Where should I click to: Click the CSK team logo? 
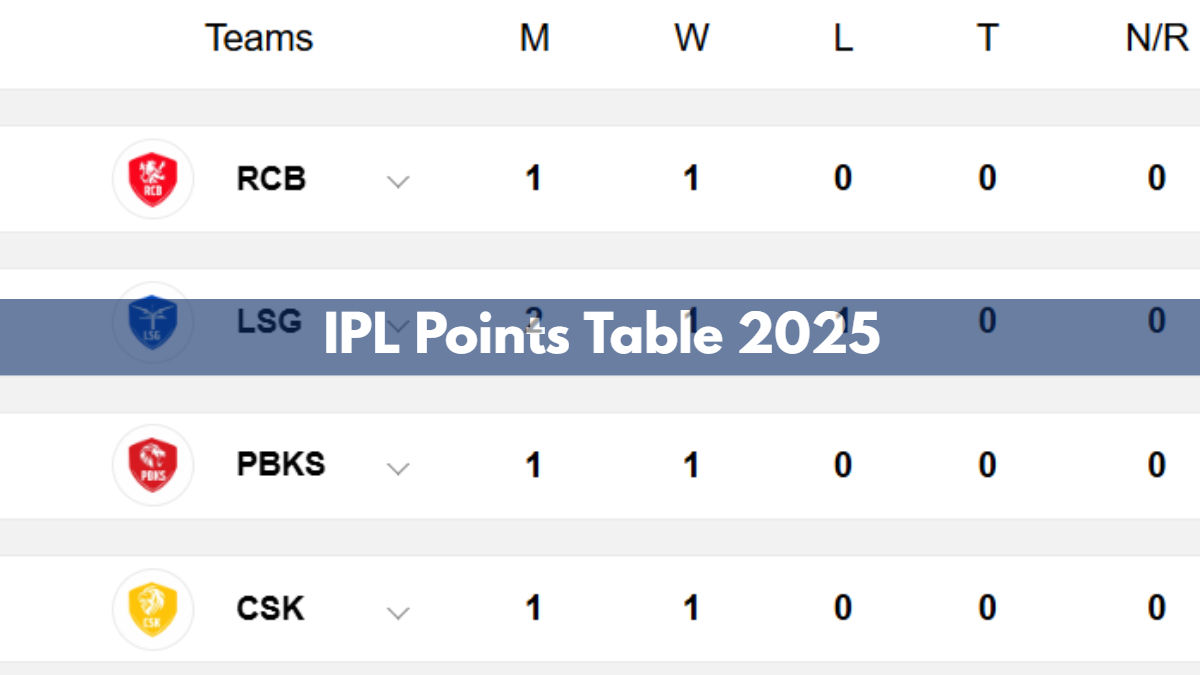pos(152,608)
